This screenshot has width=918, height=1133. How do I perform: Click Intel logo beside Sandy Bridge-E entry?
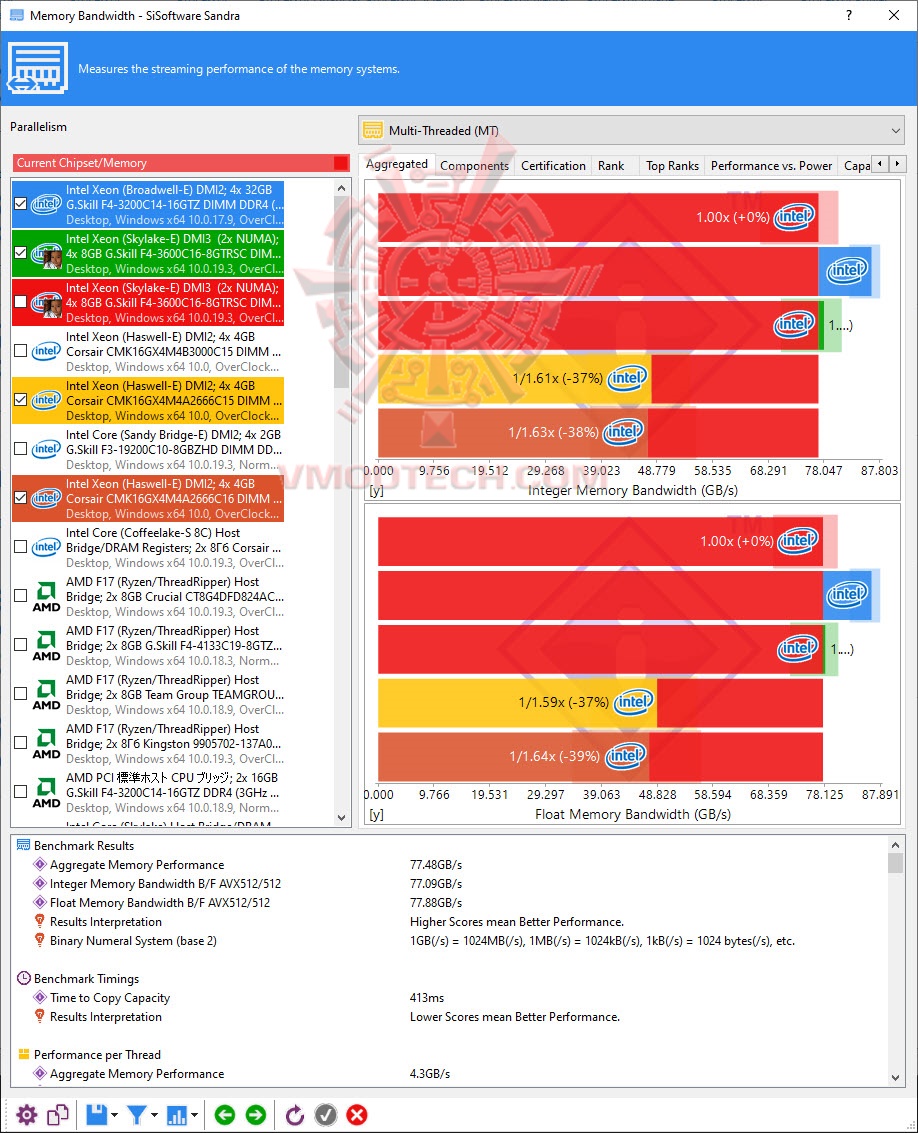point(46,449)
